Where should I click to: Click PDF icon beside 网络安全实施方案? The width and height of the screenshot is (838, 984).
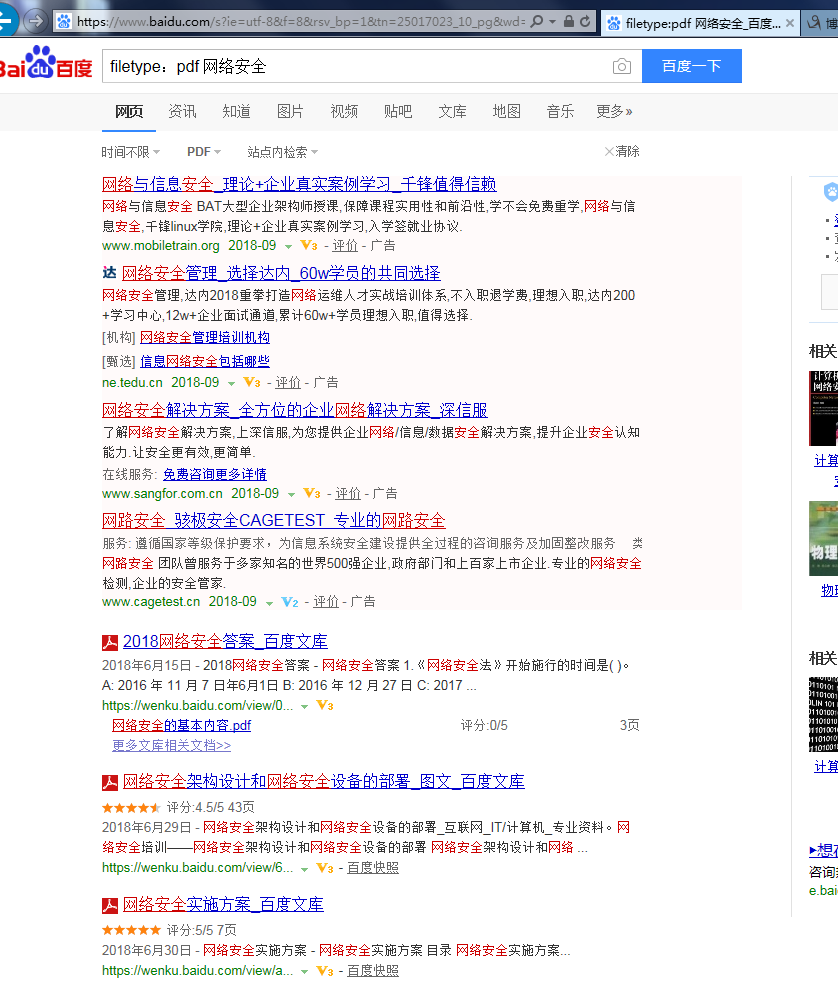[x=110, y=906]
